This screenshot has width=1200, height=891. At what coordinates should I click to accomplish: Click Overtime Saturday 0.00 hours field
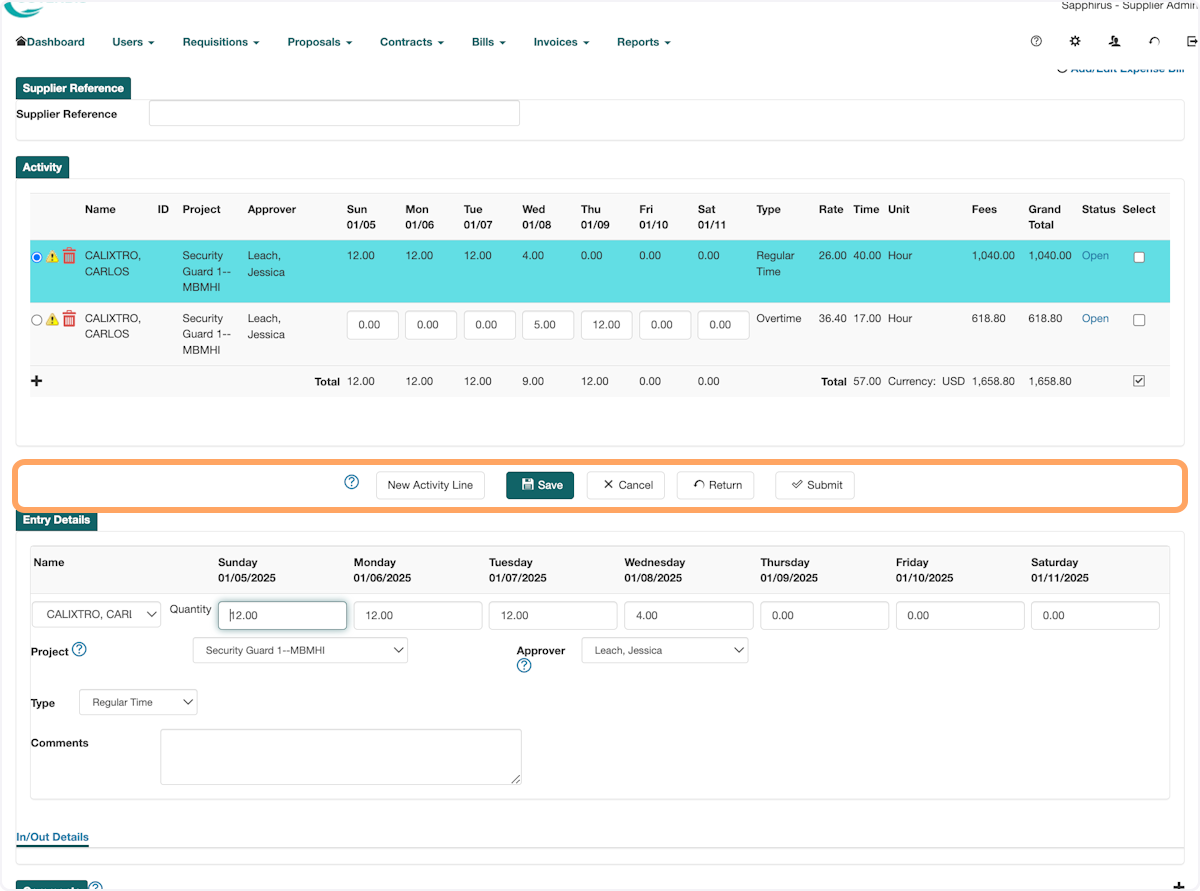click(x=723, y=325)
